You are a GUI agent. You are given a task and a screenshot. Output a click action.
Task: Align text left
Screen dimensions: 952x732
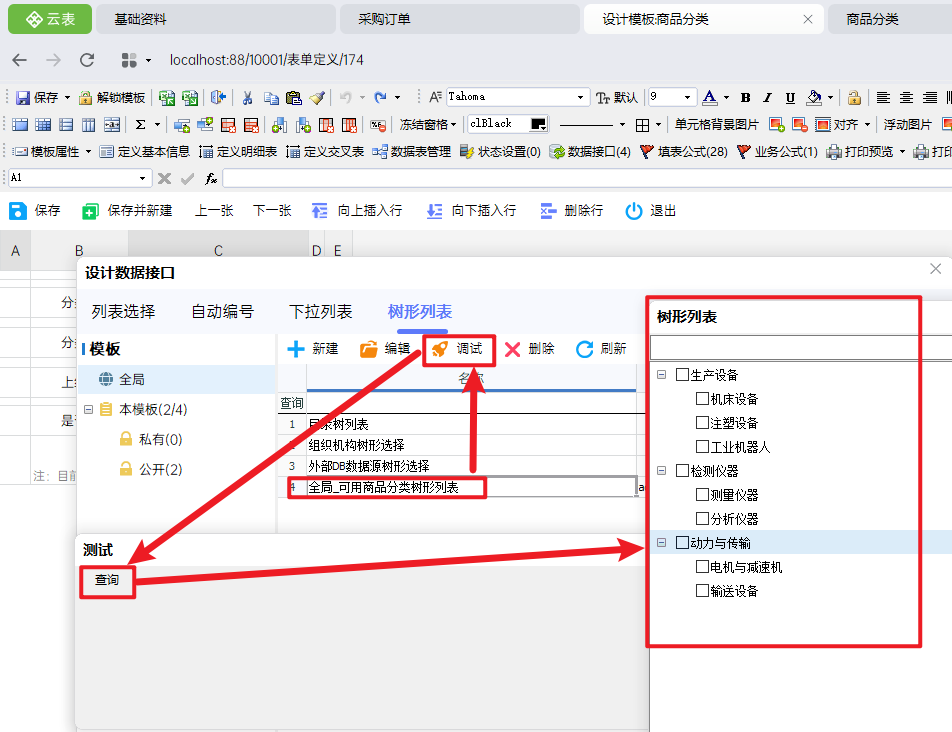(883, 97)
